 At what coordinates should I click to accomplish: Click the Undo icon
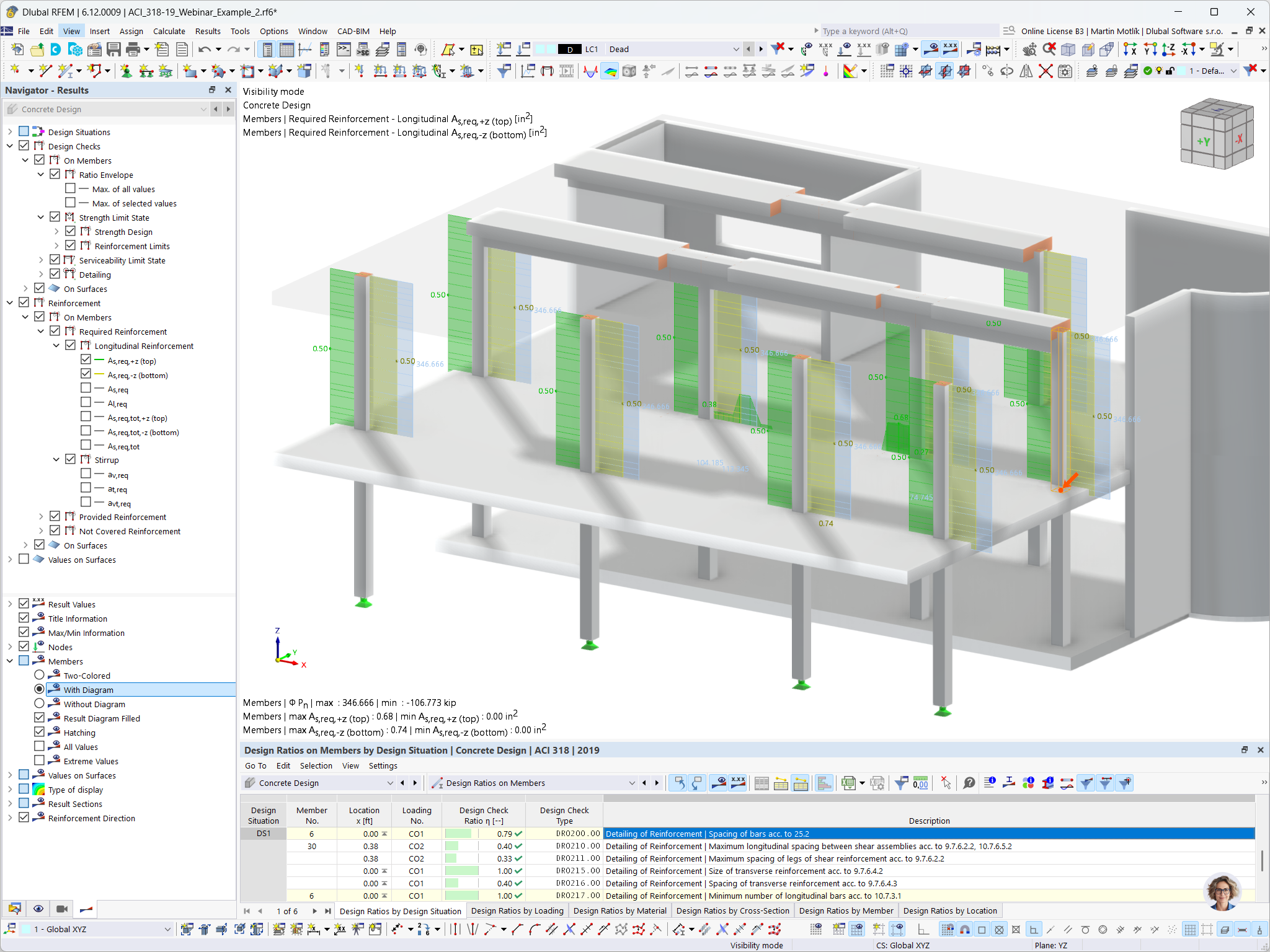[205, 50]
